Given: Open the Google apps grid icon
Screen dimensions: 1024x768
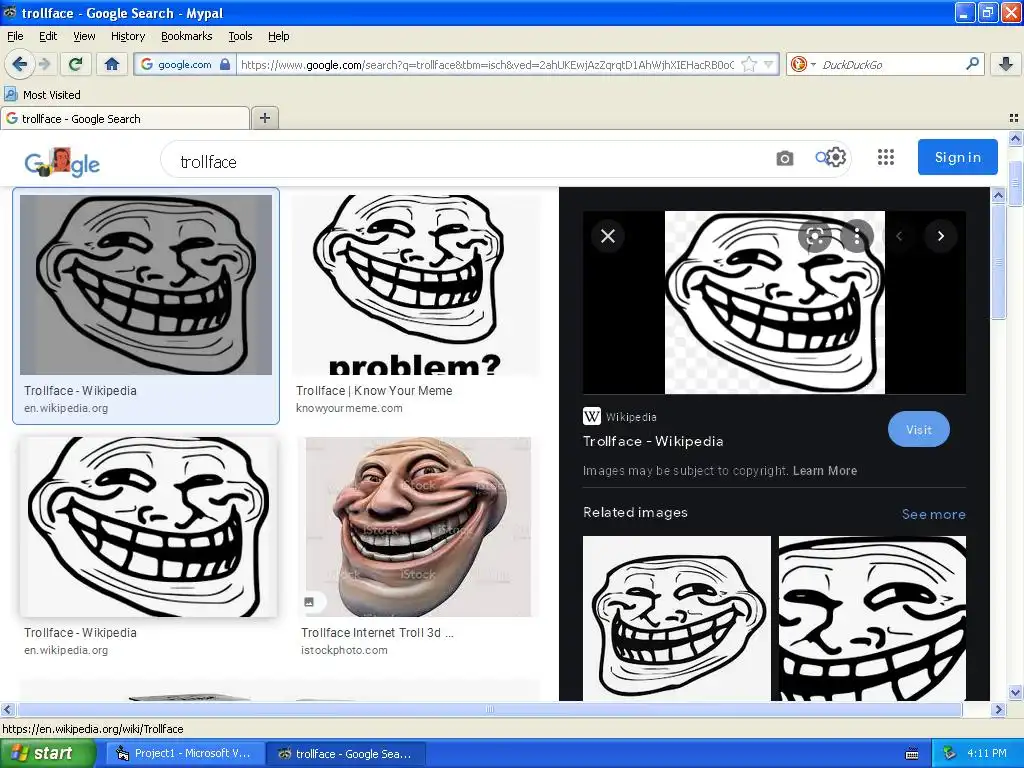Looking at the screenshot, I should (x=886, y=157).
